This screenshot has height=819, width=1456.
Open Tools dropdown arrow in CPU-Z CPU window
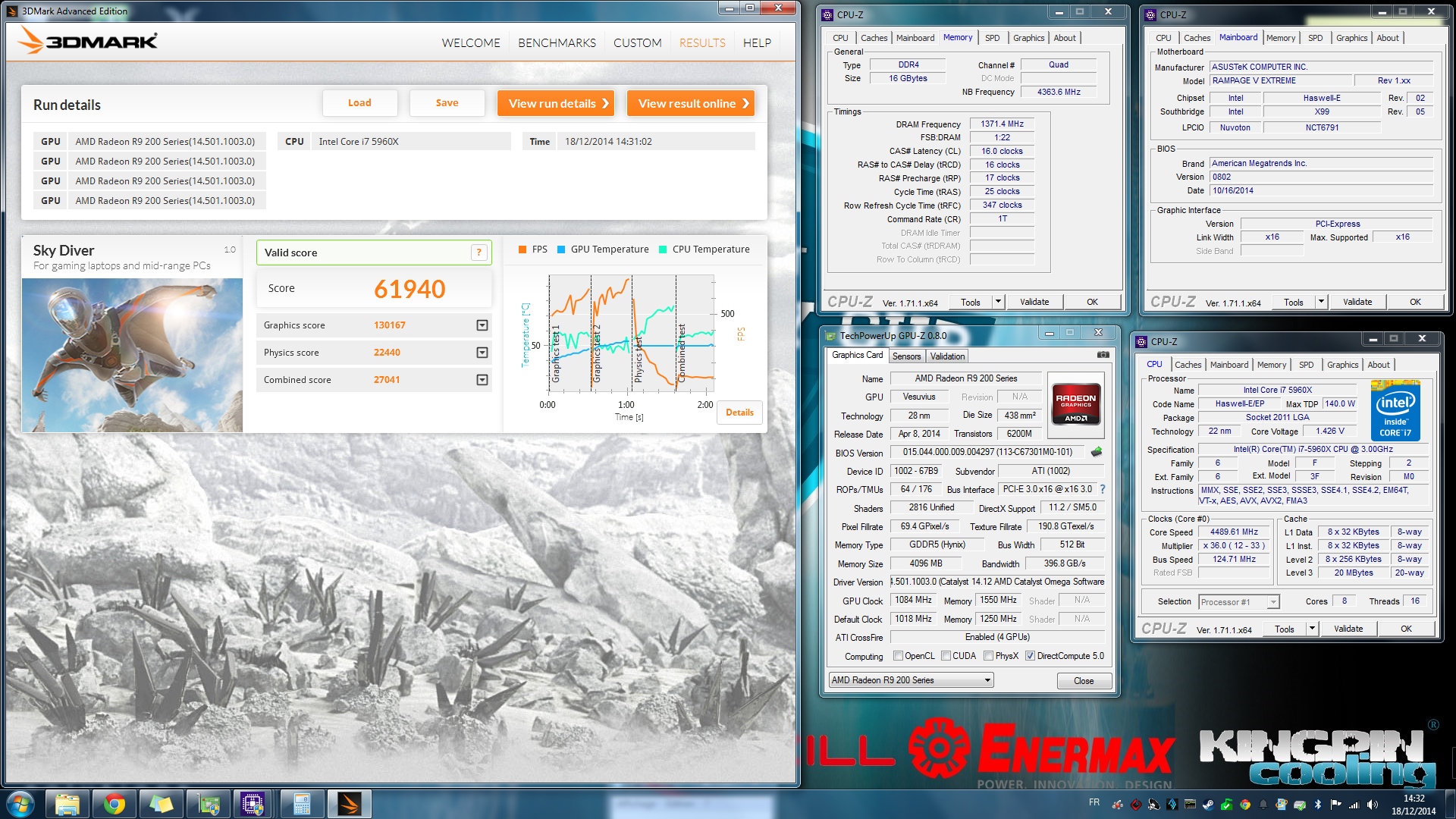1312,629
